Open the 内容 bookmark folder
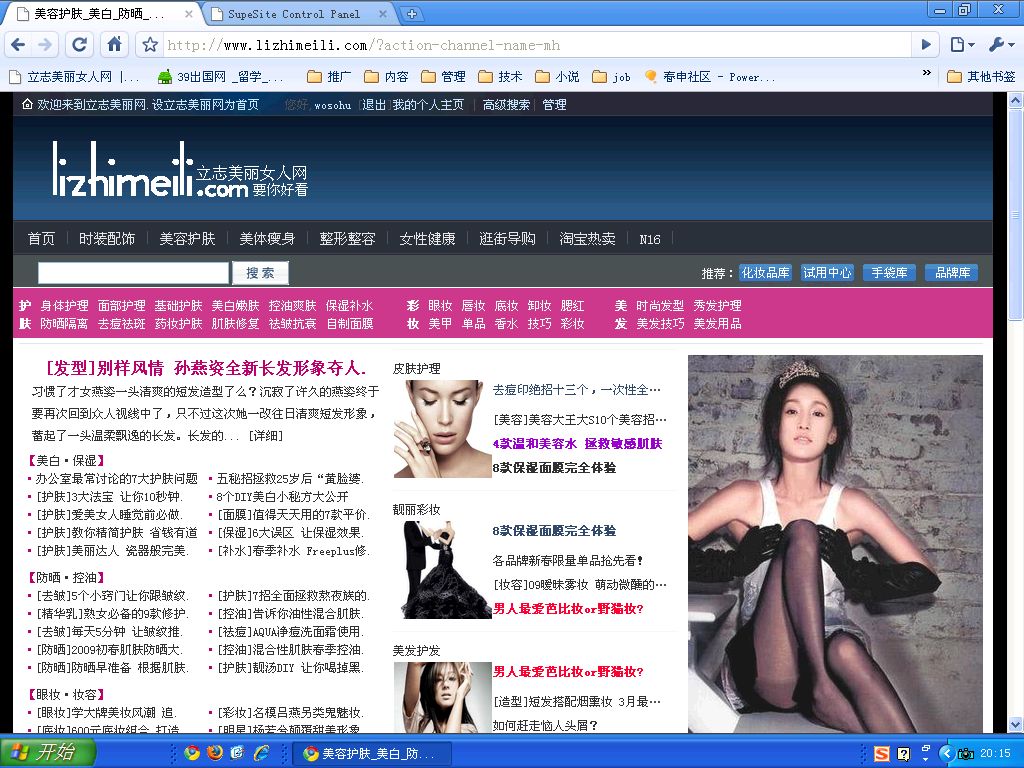The width and height of the screenshot is (1024, 768). pyautogui.click(x=386, y=77)
